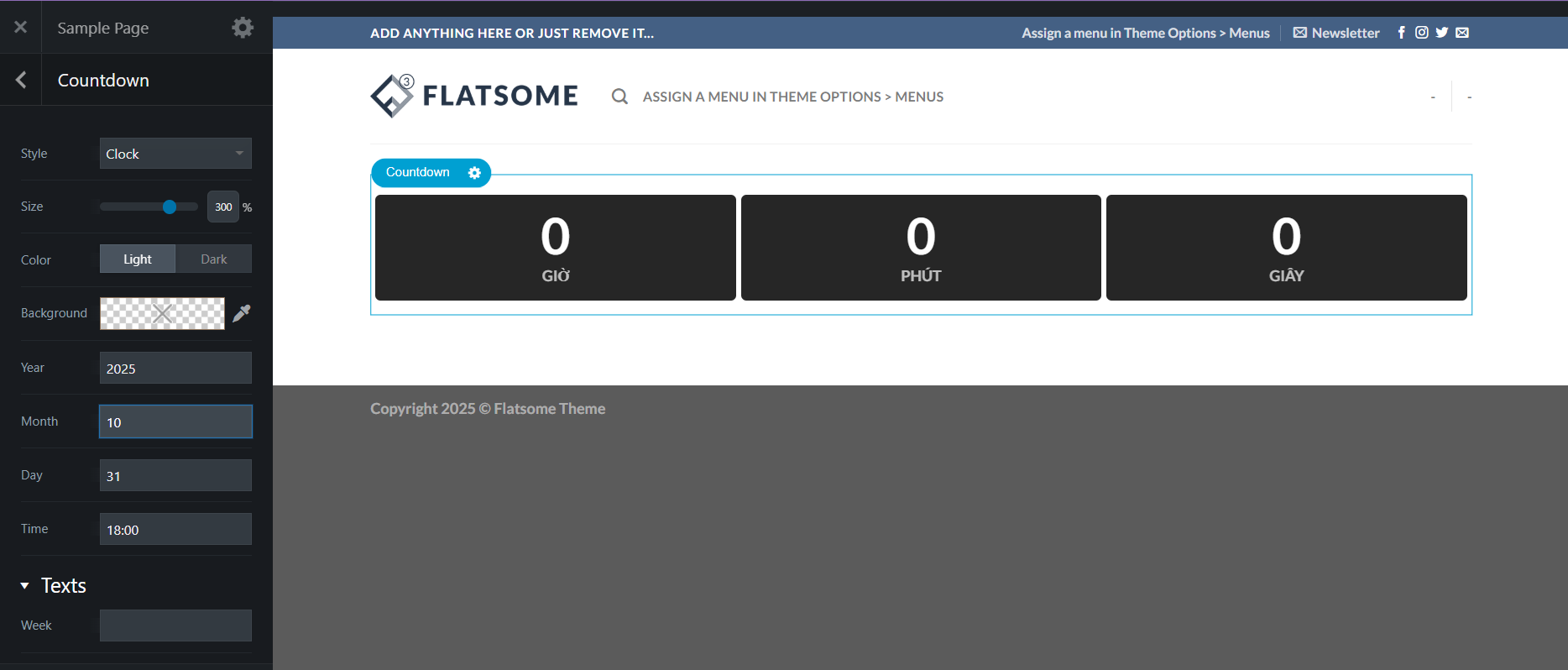Click the Flatsome logo
The image size is (1568, 670).
[x=474, y=96]
